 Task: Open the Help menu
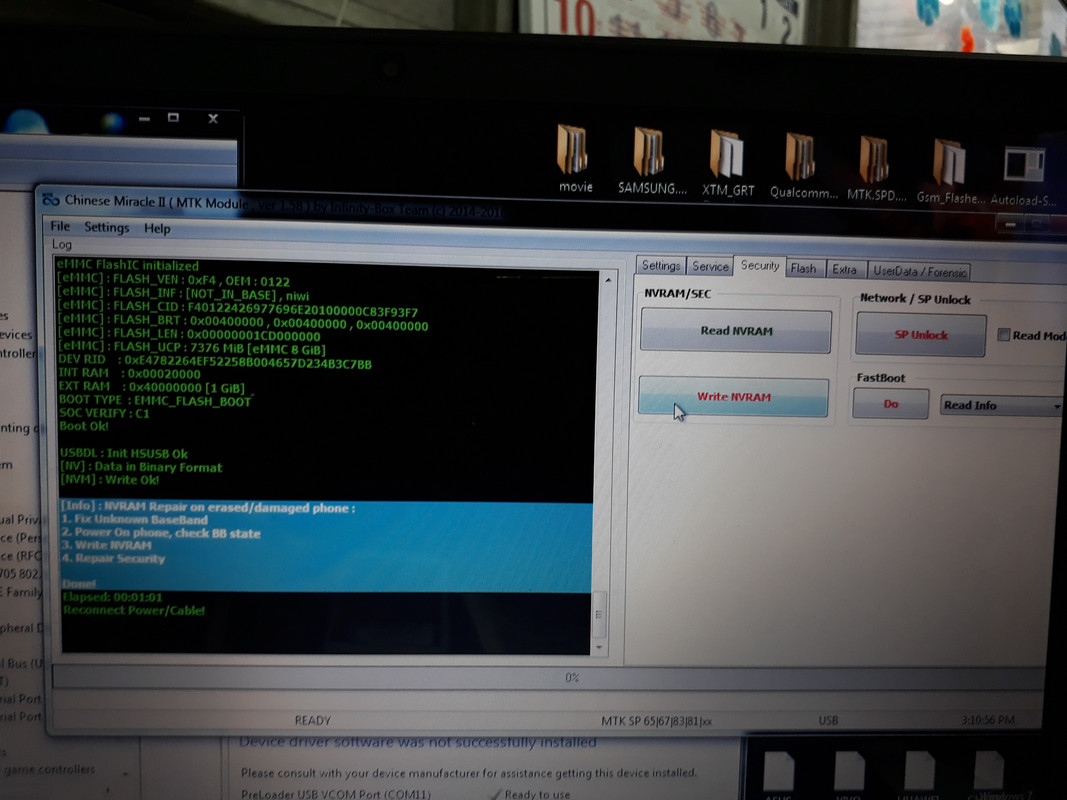point(157,229)
